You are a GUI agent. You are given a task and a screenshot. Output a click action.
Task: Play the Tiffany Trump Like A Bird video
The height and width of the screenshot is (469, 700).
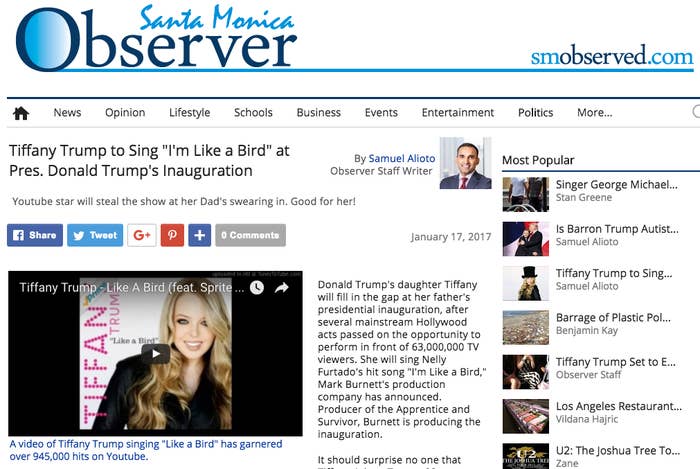click(155, 354)
